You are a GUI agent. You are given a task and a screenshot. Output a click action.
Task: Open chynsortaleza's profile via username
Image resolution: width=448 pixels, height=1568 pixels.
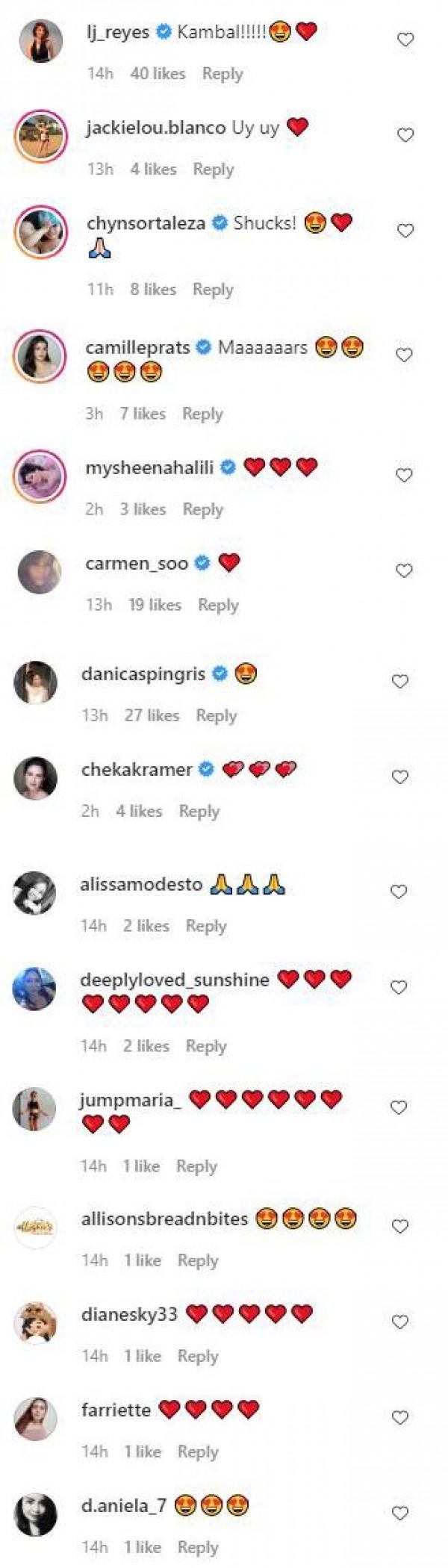click(x=146, y=223)
